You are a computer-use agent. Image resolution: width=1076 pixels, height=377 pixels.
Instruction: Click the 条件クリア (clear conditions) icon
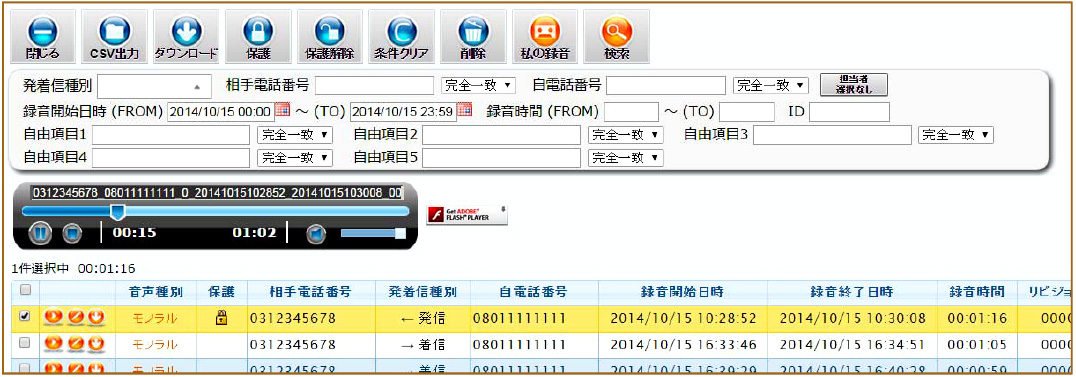401,37
